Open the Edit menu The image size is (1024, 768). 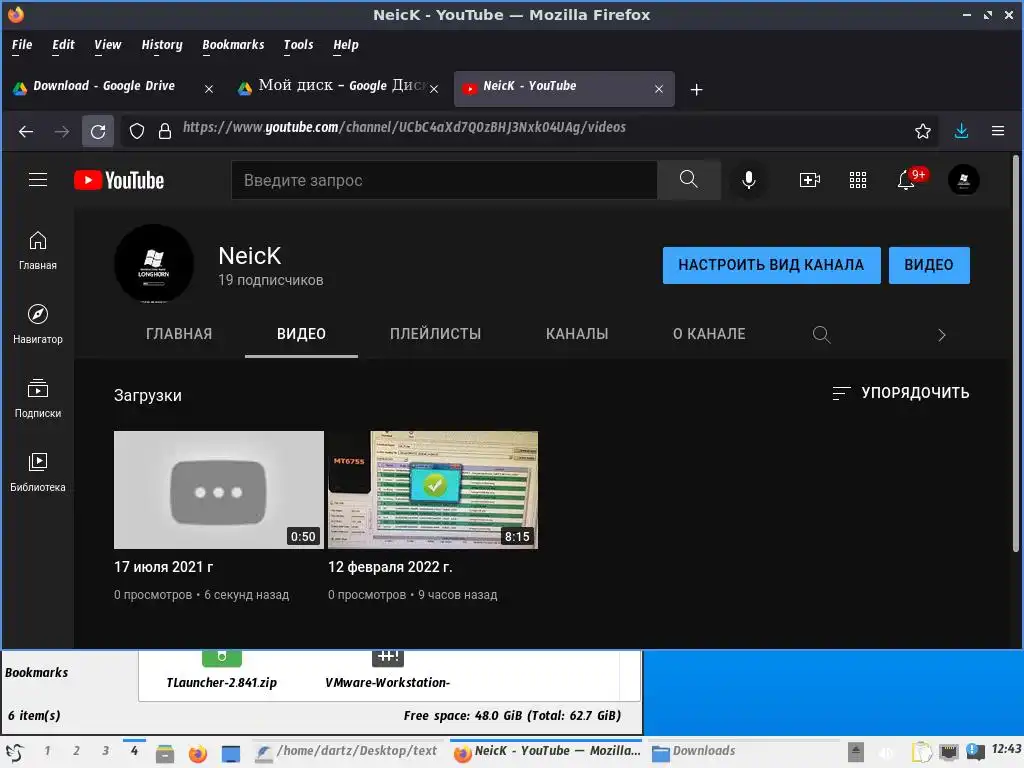[x=63, y=45]
